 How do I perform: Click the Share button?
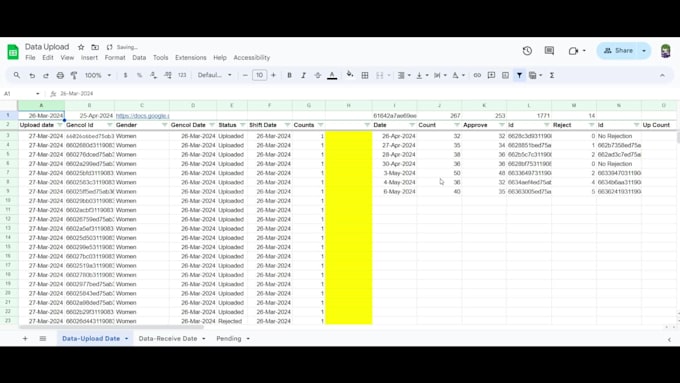pyautogui.click(x=618, y=51)
